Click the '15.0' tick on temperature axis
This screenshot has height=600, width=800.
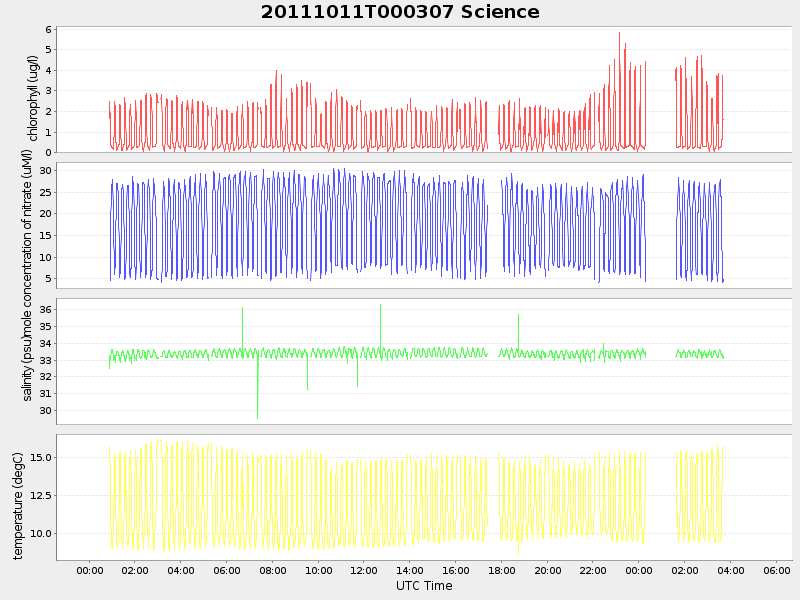click(x=40, y=457)
